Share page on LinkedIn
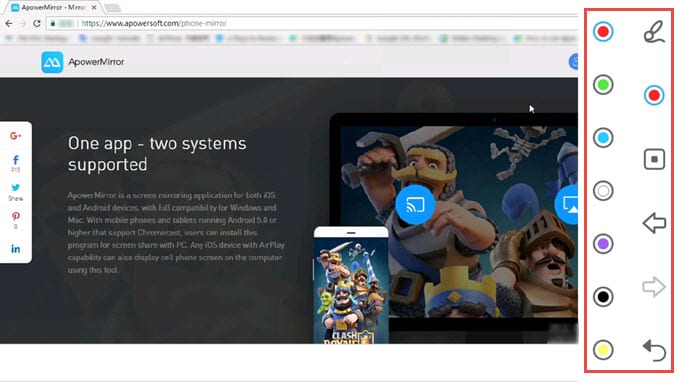The height and width of the screenshot is (382, 680). [x=16, y=249]
